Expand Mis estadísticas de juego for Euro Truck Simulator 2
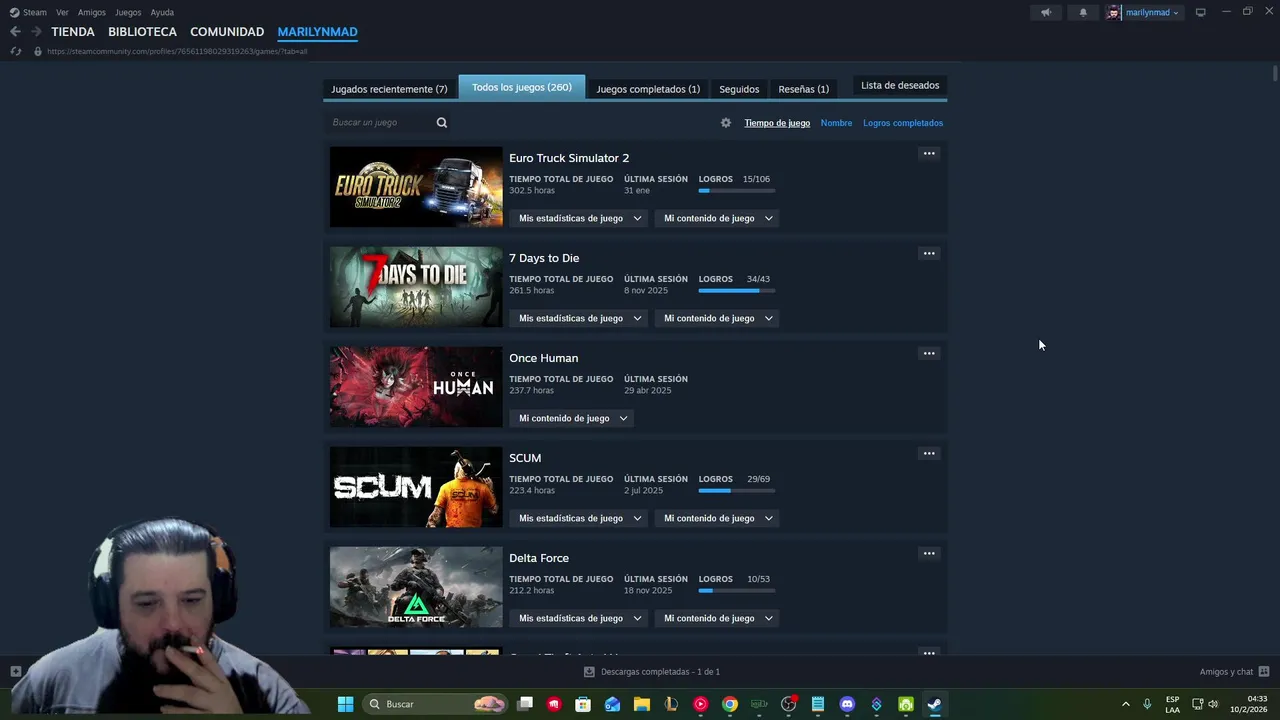This screenshot has height=720, width=1280. 579,218
